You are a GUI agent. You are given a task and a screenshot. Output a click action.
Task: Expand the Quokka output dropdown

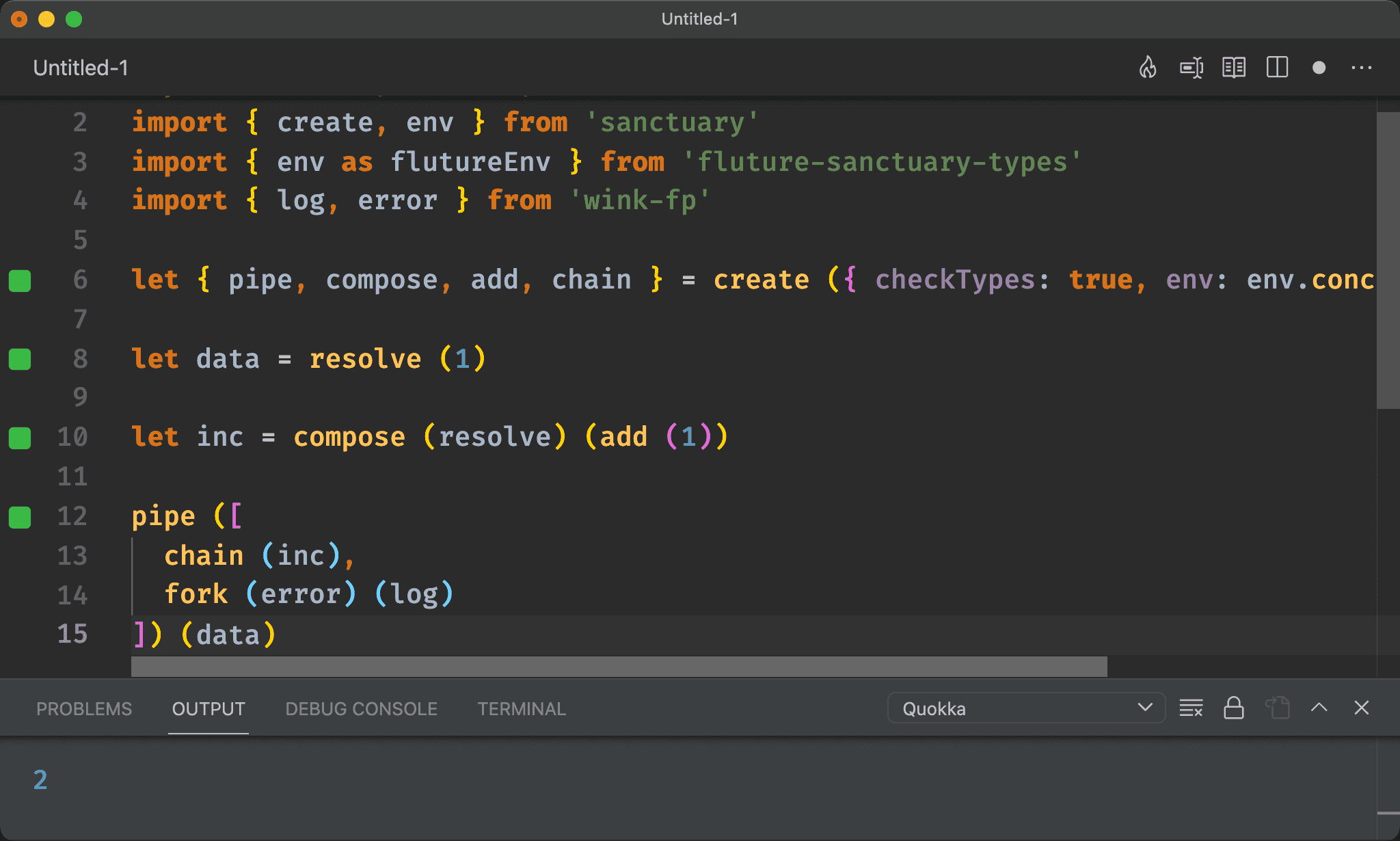point(1147,709)
